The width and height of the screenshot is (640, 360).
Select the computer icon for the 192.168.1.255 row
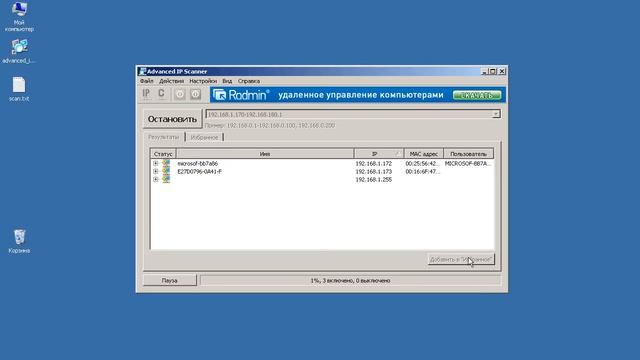pyautogui.click(x=166, y=179)
